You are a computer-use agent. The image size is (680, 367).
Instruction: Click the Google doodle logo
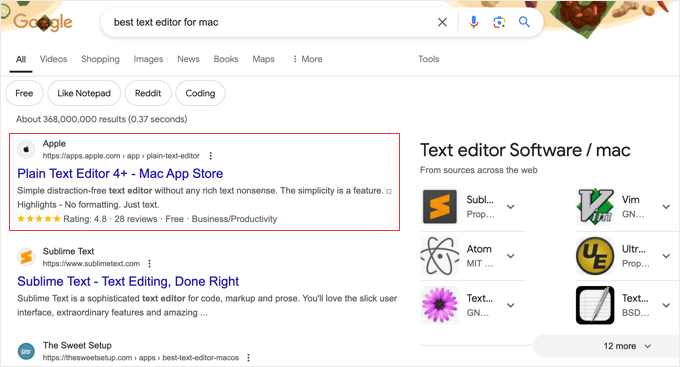coord(42,22)
